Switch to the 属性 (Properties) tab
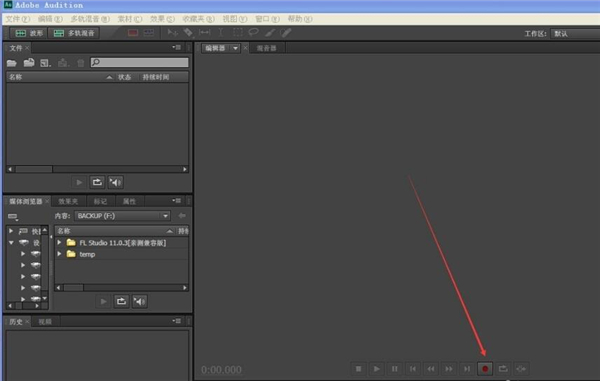This screenshot has width=600, height=381. coord(129,202)
